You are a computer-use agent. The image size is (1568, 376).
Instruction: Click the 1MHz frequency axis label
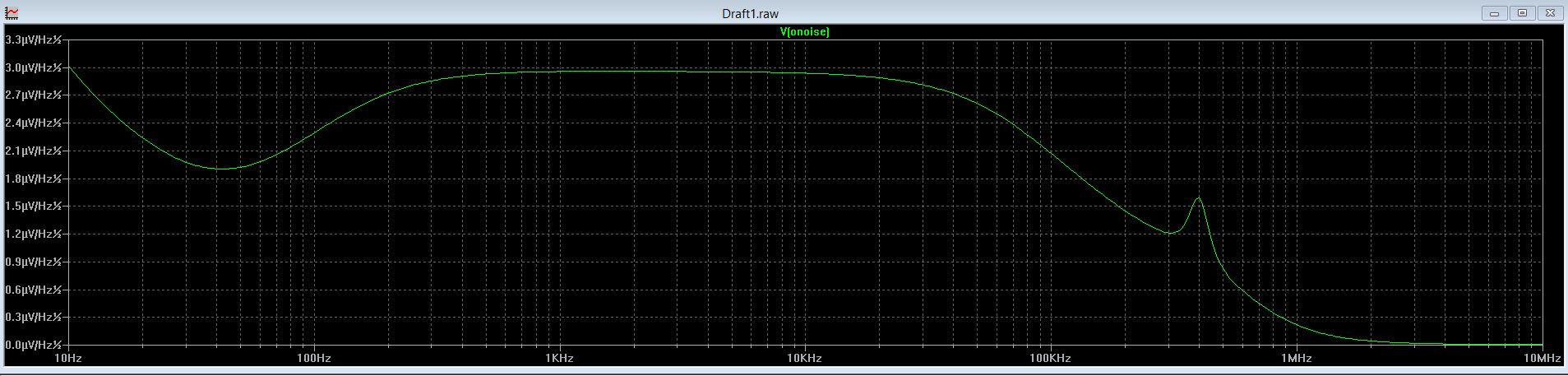1296,359
